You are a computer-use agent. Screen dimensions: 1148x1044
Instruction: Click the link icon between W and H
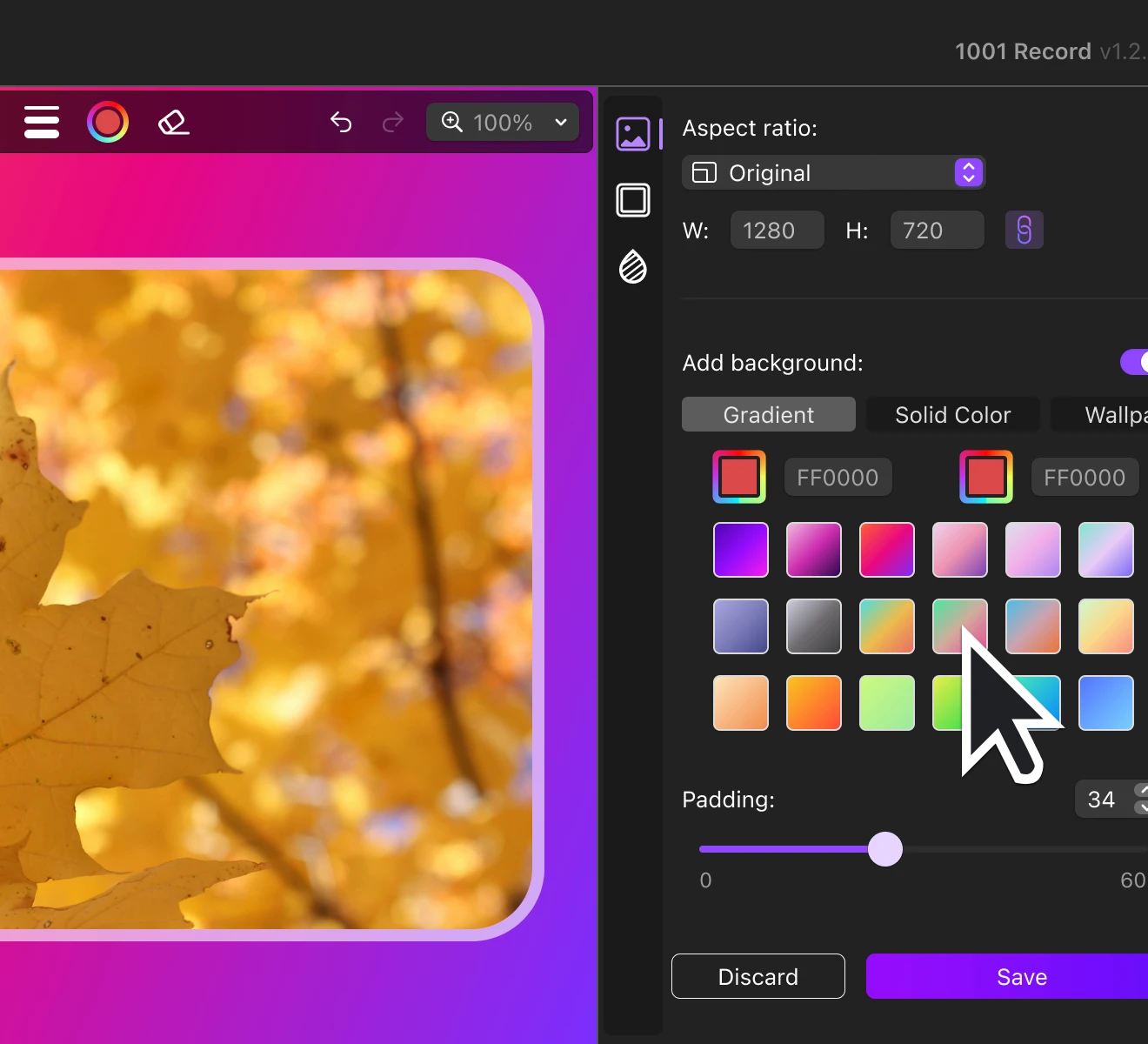click(x=1024, y=230)
